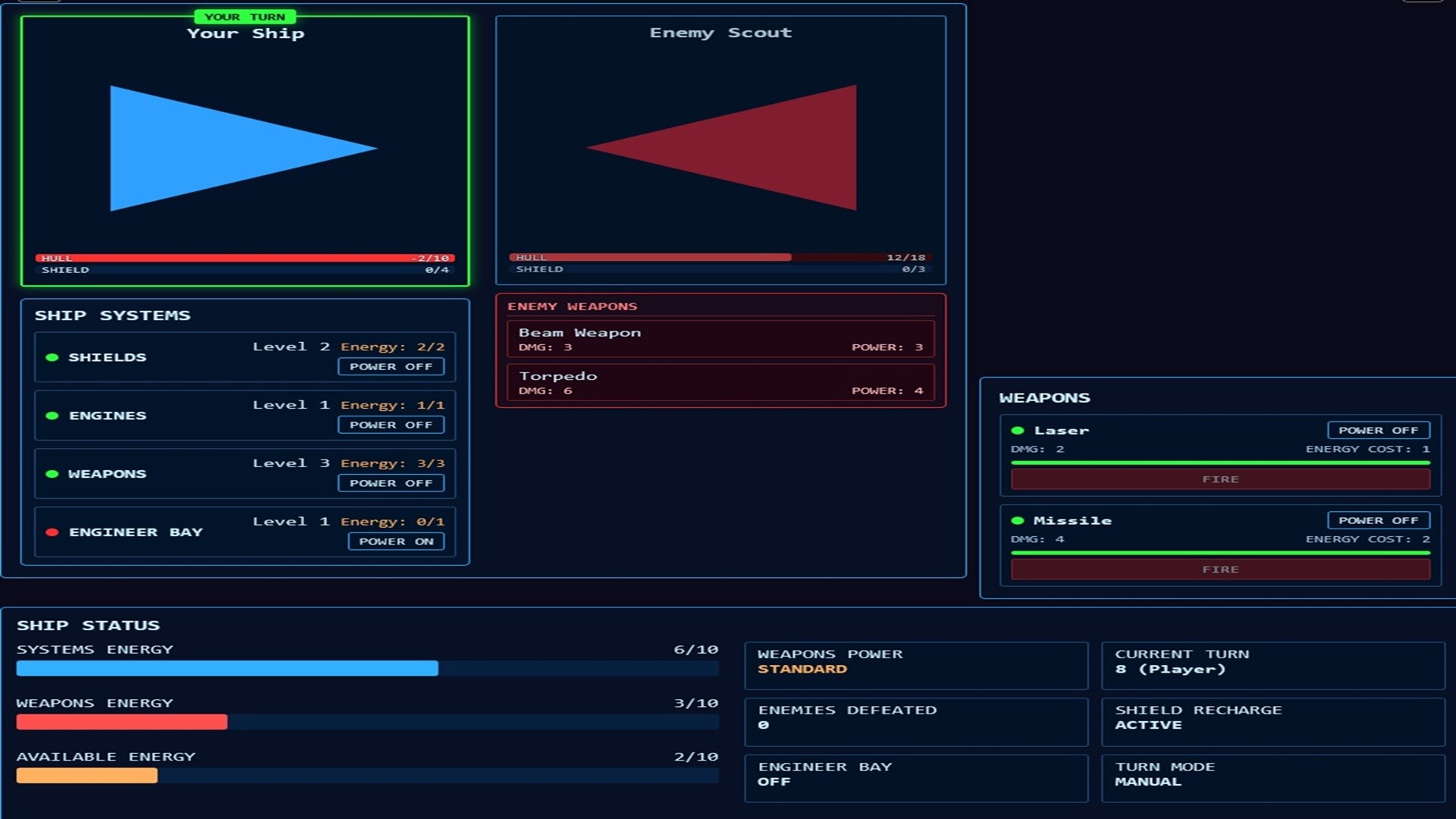Image resolution: width=1456 pixels, height=819 pixels.
Task: Select the Torpedo enemy weapon entry
Action: coord(720,382)
